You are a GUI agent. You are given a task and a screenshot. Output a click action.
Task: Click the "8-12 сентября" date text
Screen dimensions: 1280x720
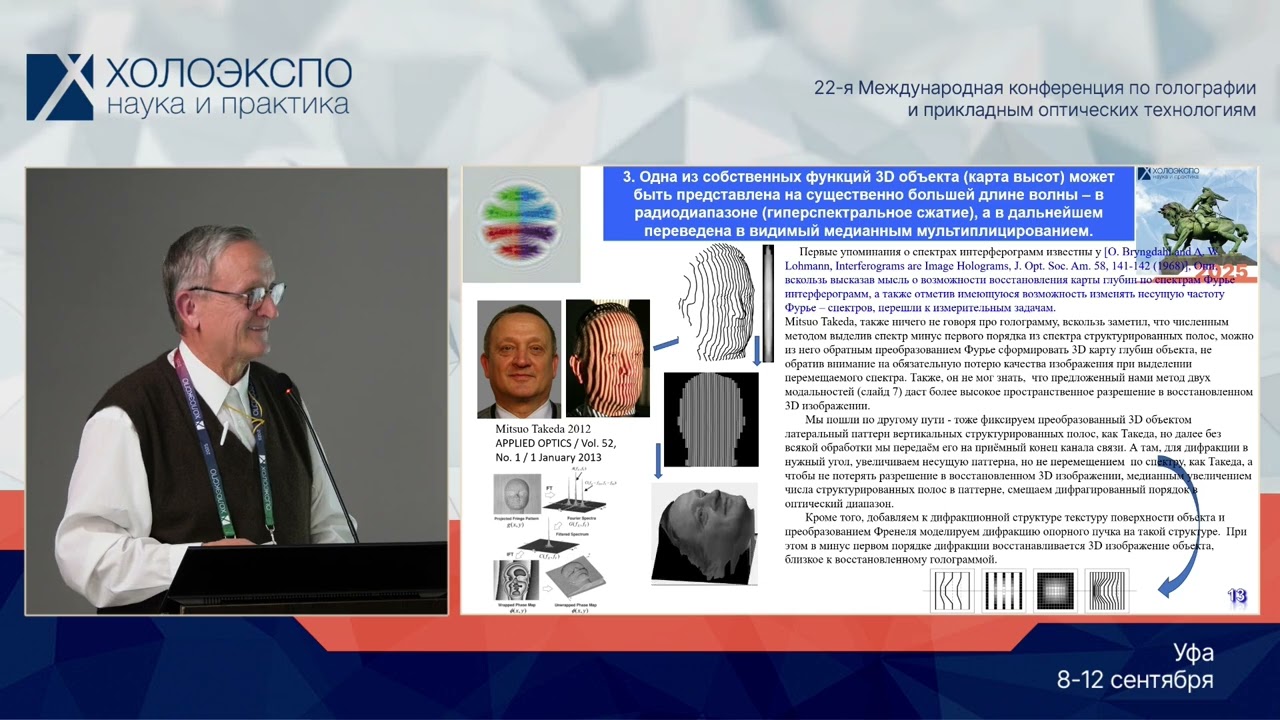(x=1135, y=681)
